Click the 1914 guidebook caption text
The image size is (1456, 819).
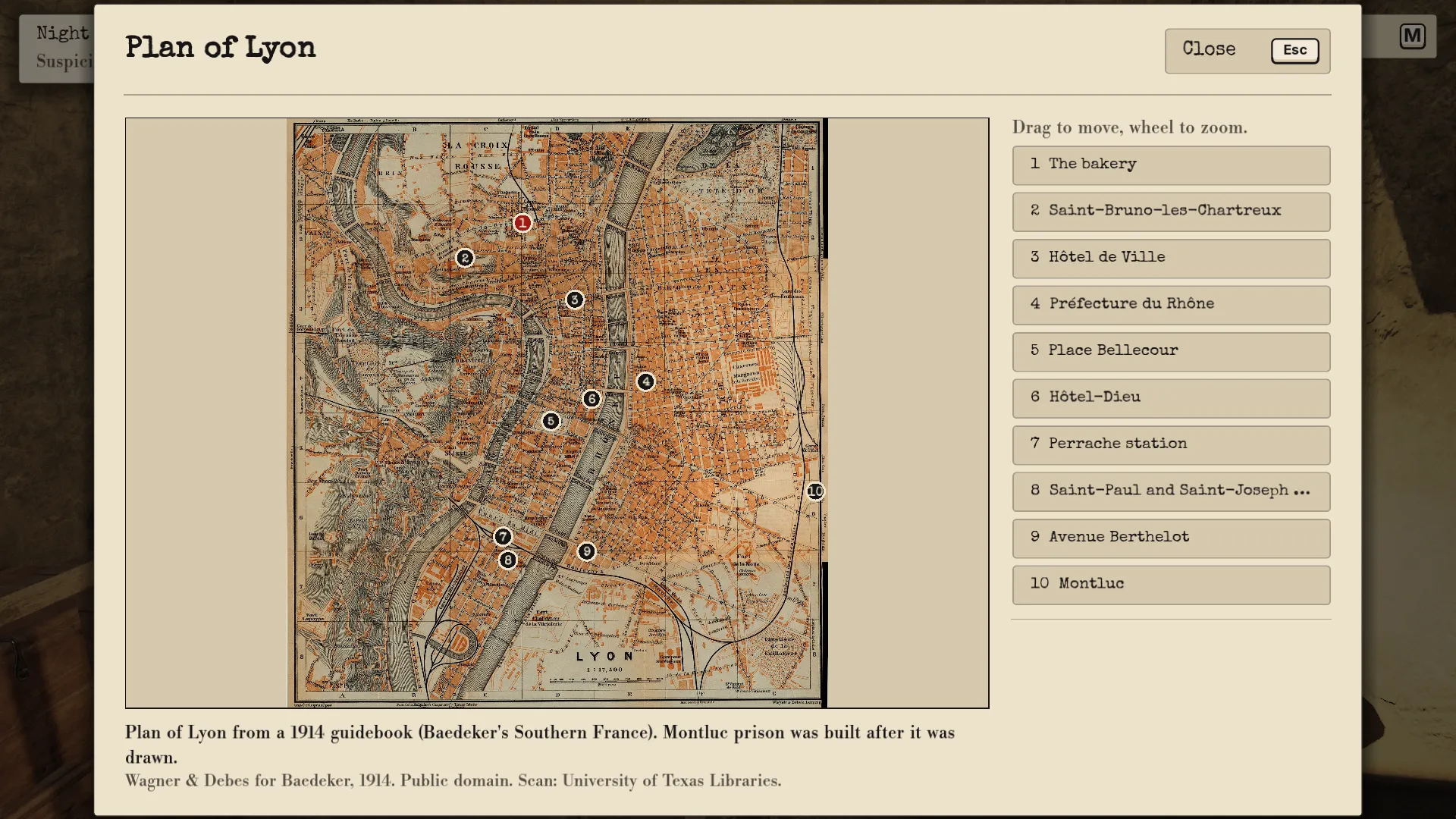click(539, 745)
